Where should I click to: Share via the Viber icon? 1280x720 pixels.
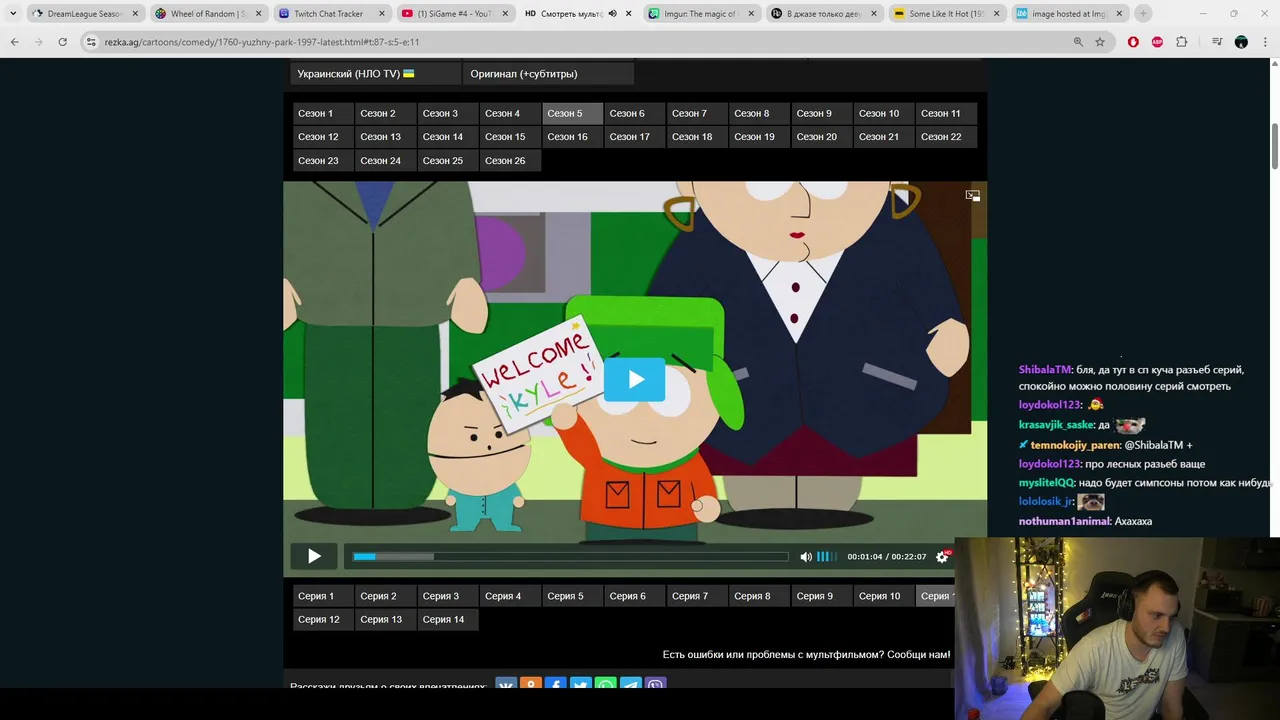click(655, 686)
